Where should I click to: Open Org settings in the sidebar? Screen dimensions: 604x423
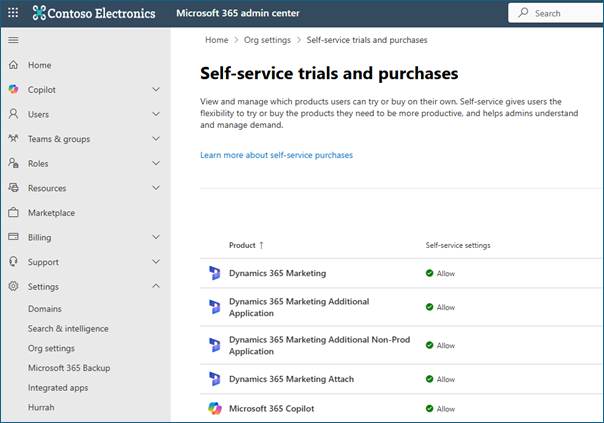pyautogui.click(x=51, y=349)
